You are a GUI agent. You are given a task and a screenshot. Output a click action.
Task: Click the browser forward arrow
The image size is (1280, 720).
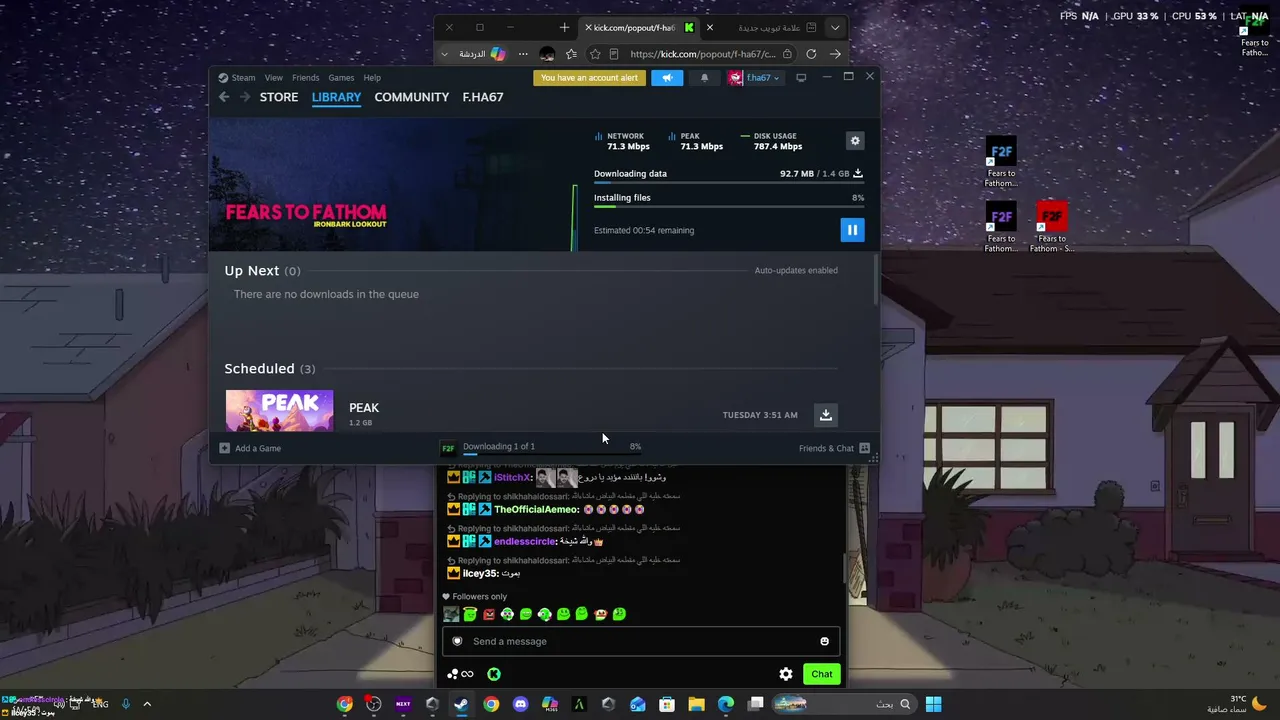pyautogui.click(x=836, y=54)
